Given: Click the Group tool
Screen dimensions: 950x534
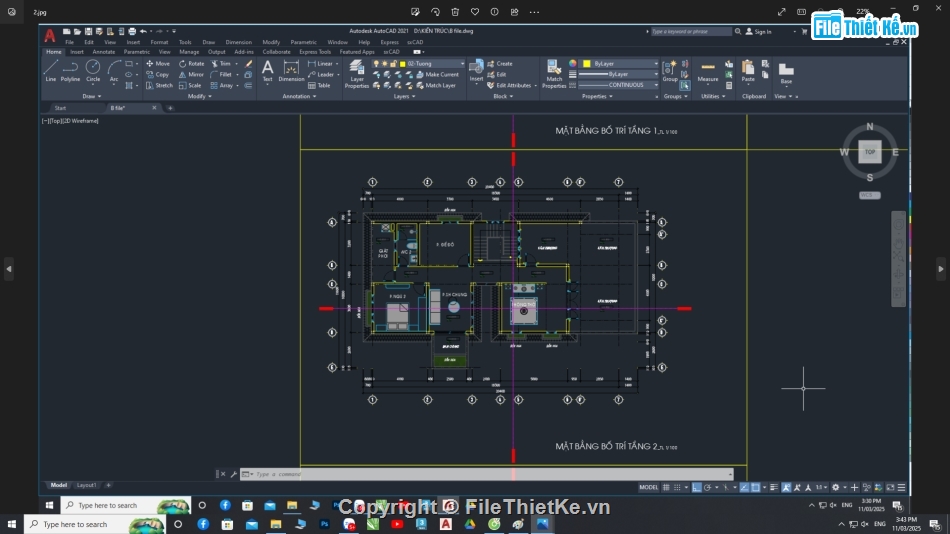Looking at the screenshot, I should (x=669, y=71).
